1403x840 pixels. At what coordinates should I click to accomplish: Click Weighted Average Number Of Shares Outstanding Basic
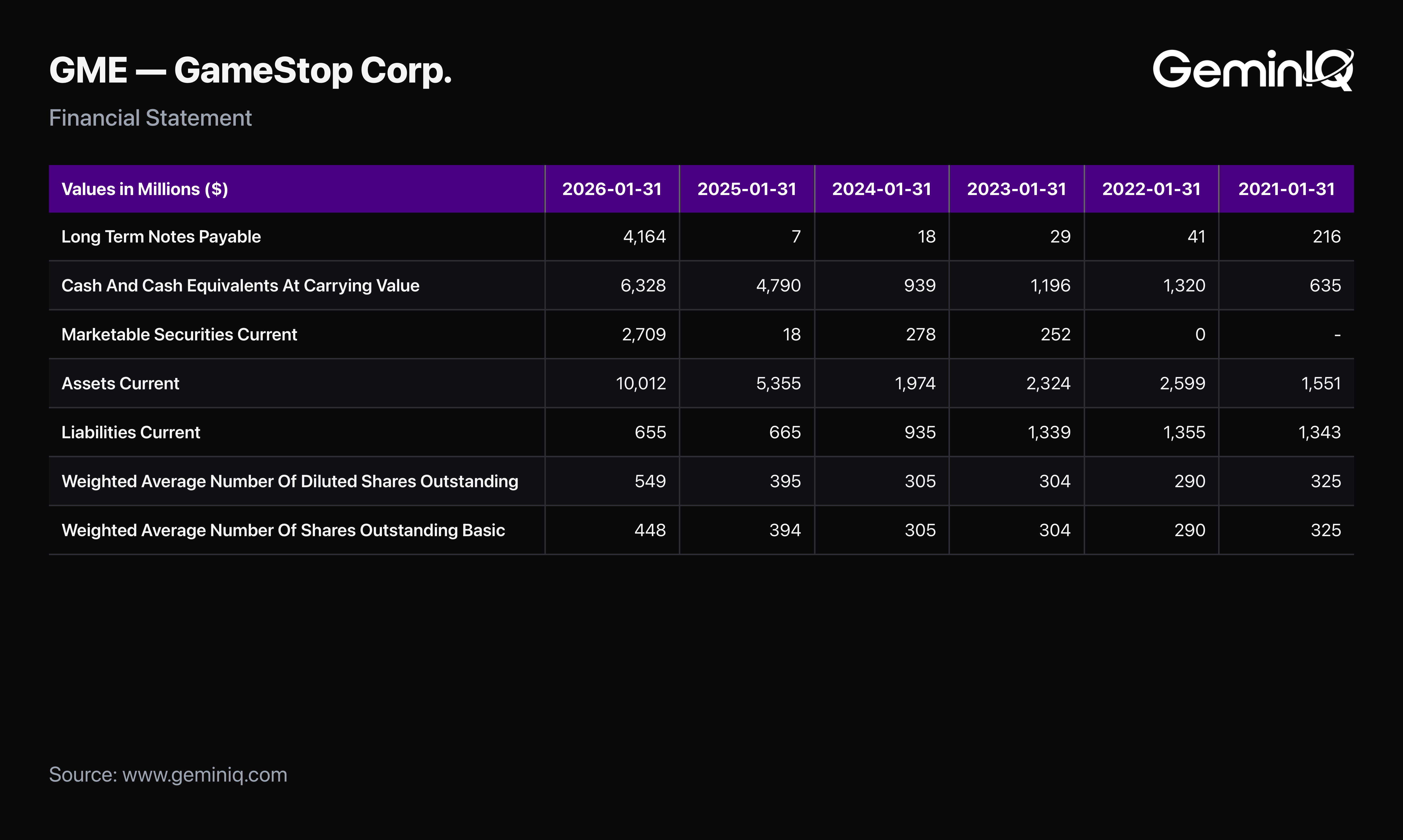click(x=283, y=530)
